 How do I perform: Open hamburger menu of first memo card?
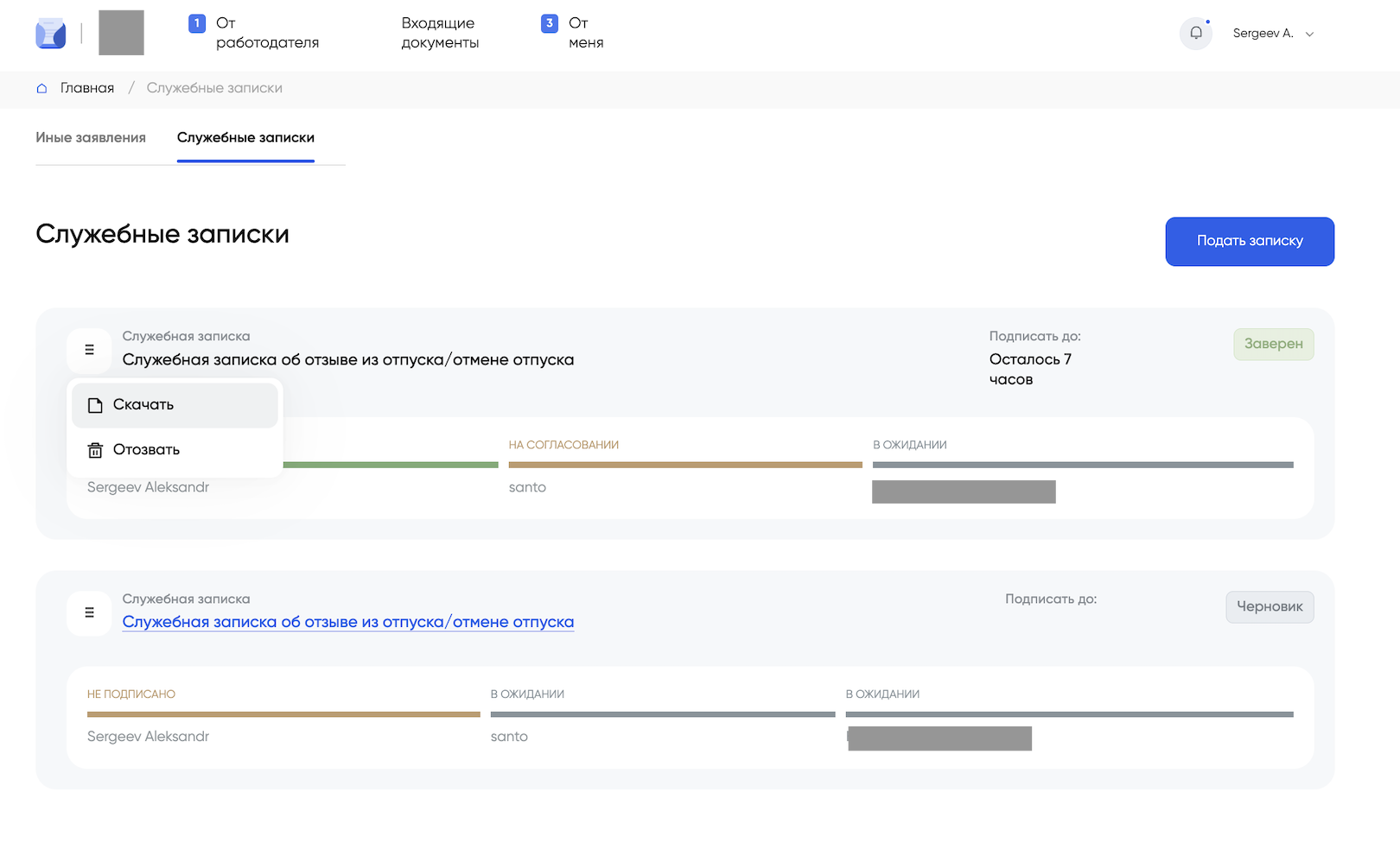(89, 350)
